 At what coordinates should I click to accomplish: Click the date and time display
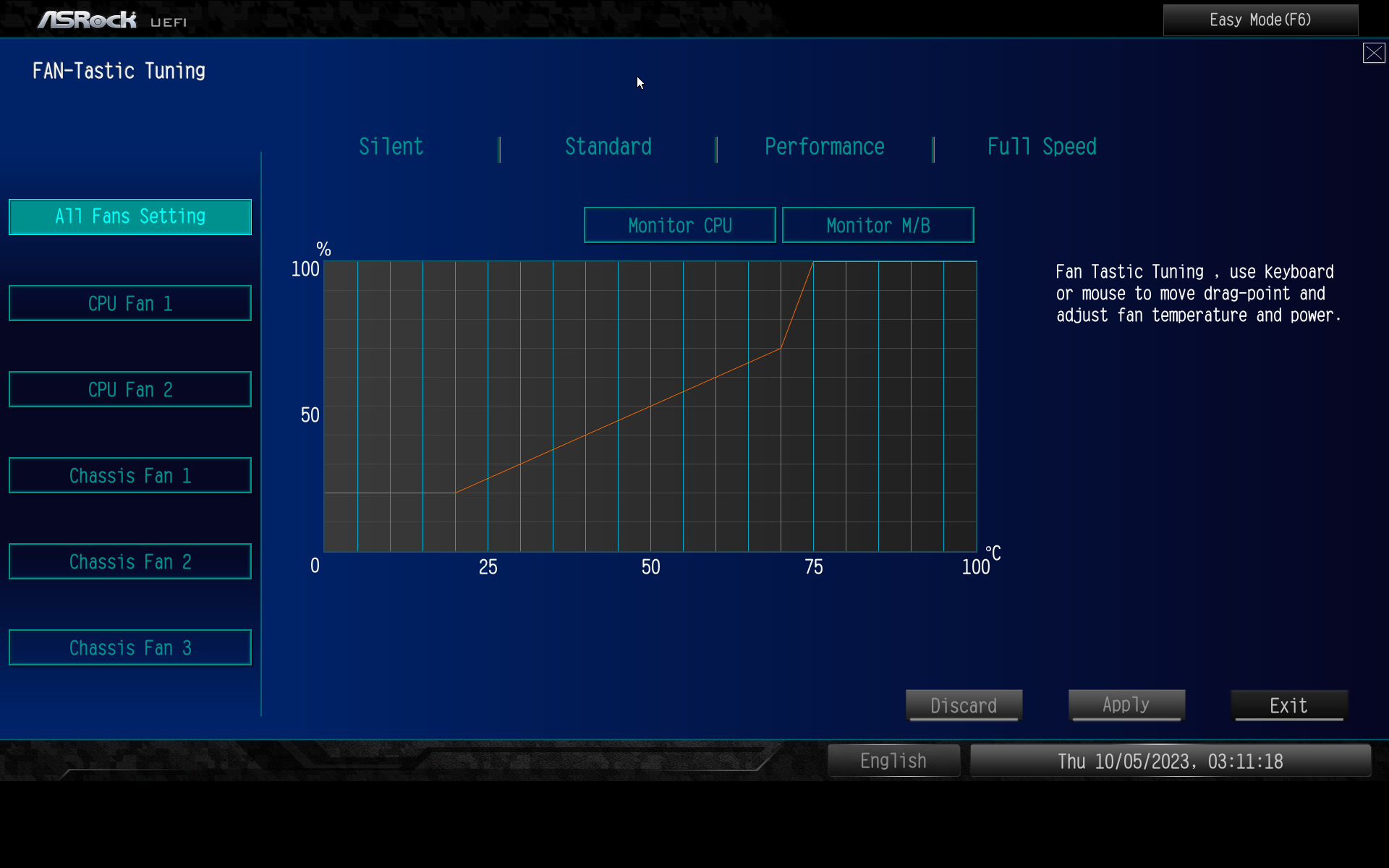click(1171, 761)
